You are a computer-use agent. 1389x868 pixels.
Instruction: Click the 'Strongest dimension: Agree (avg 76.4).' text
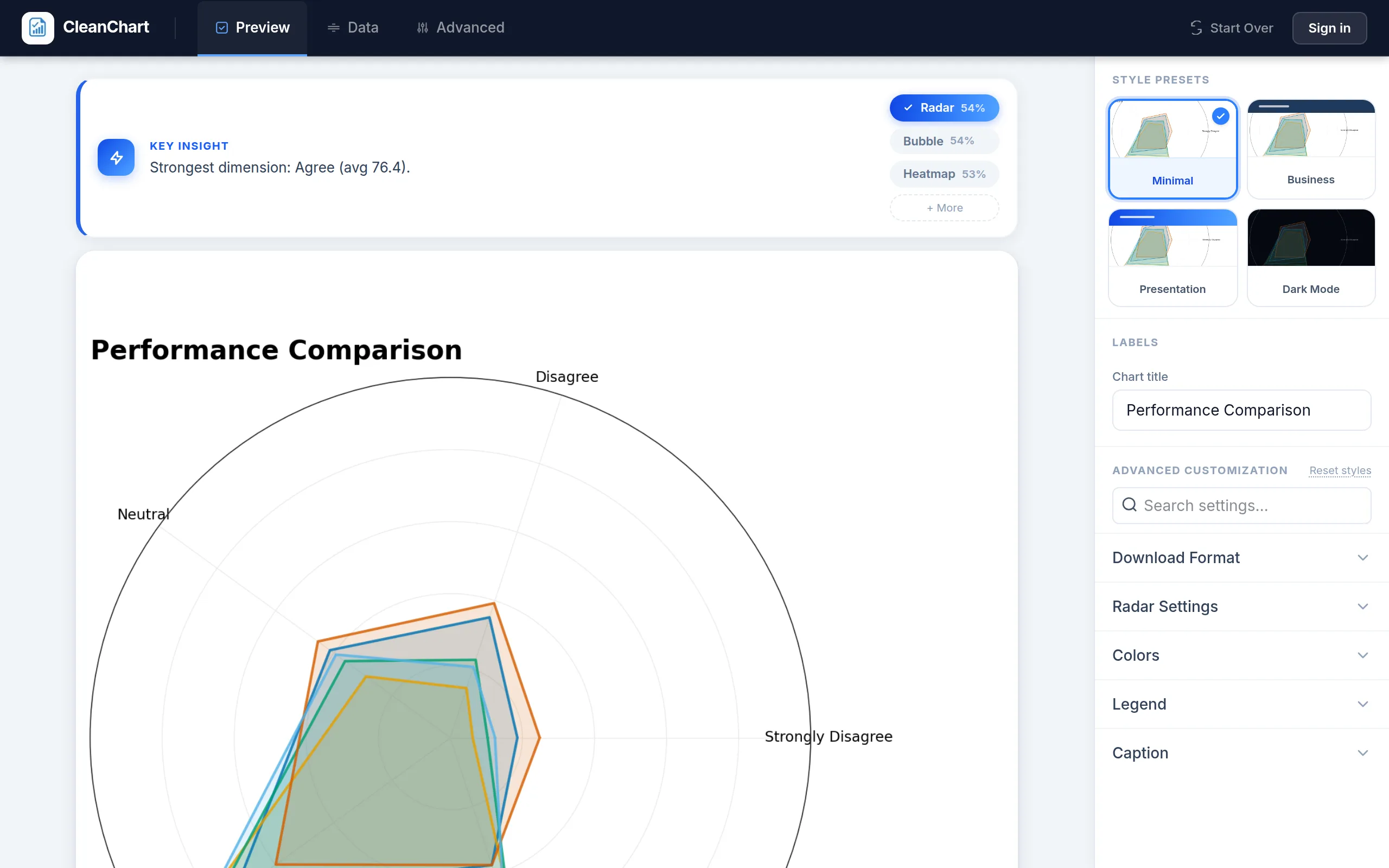(279, 167)
